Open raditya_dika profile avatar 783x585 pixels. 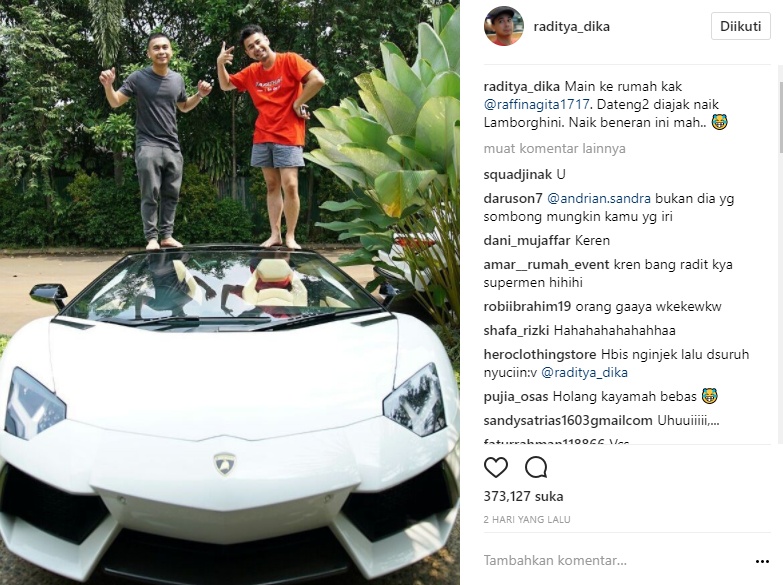503,26
